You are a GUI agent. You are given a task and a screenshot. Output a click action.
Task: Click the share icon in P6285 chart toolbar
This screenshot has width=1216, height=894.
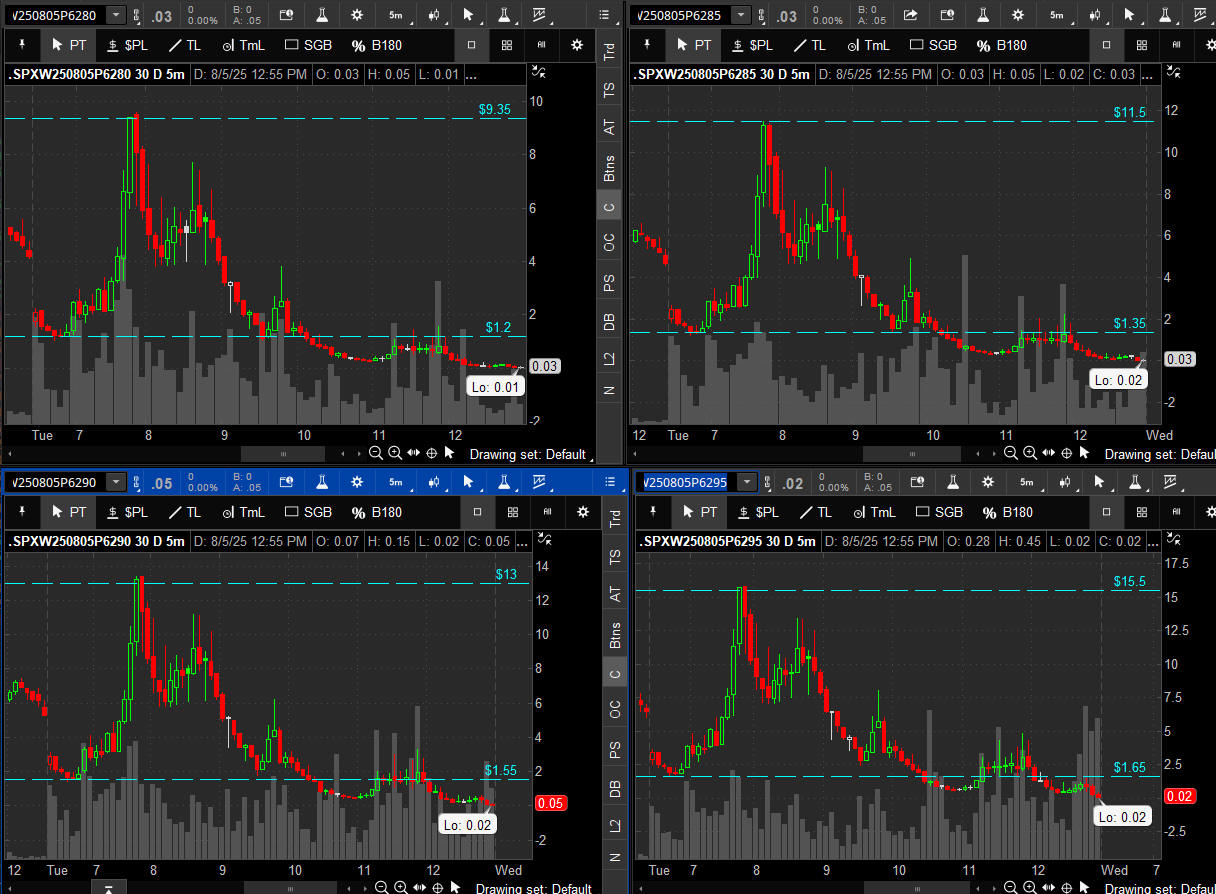(x=910, y=15)
